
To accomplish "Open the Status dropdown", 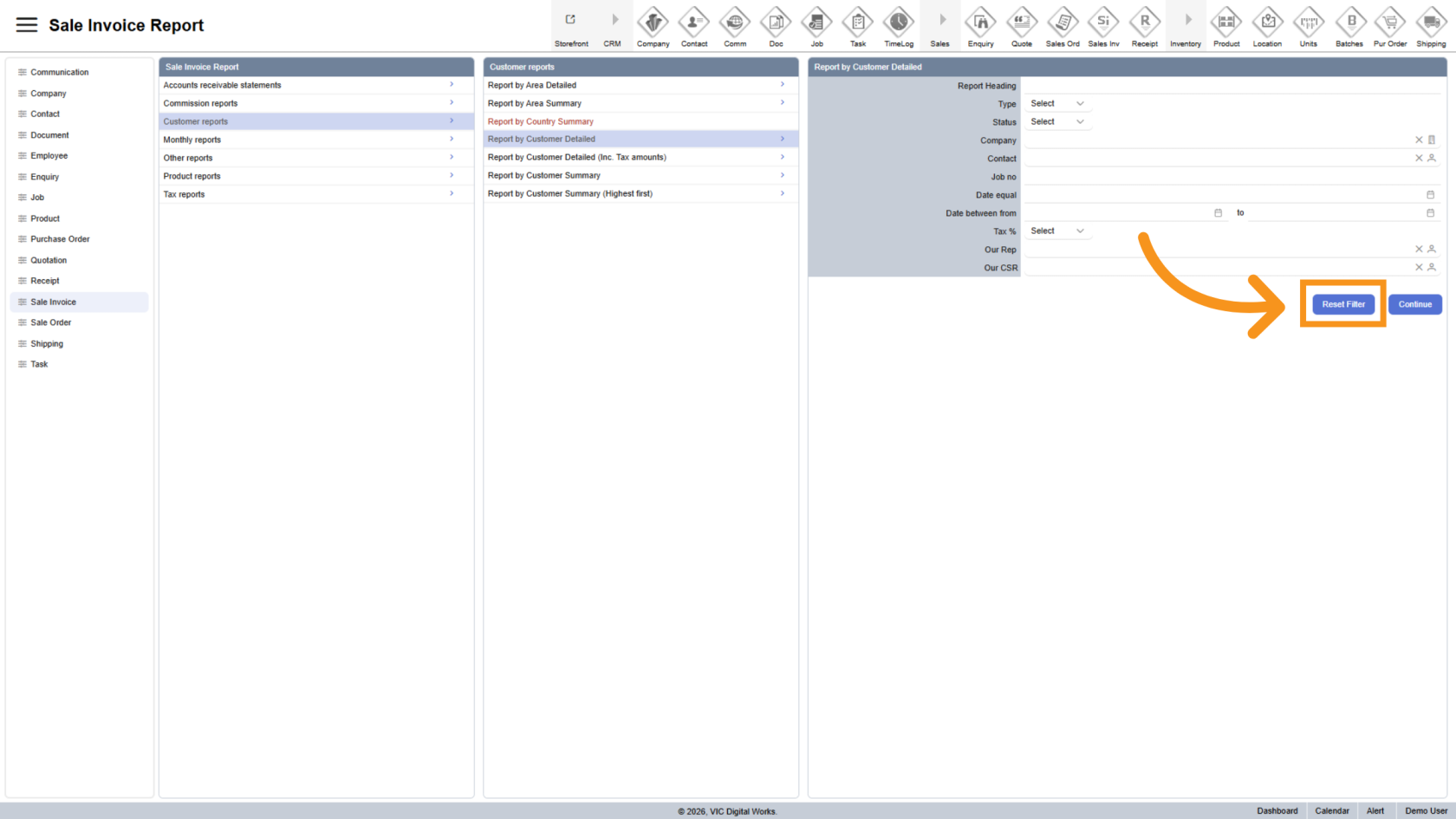I will pos(1056,122).
